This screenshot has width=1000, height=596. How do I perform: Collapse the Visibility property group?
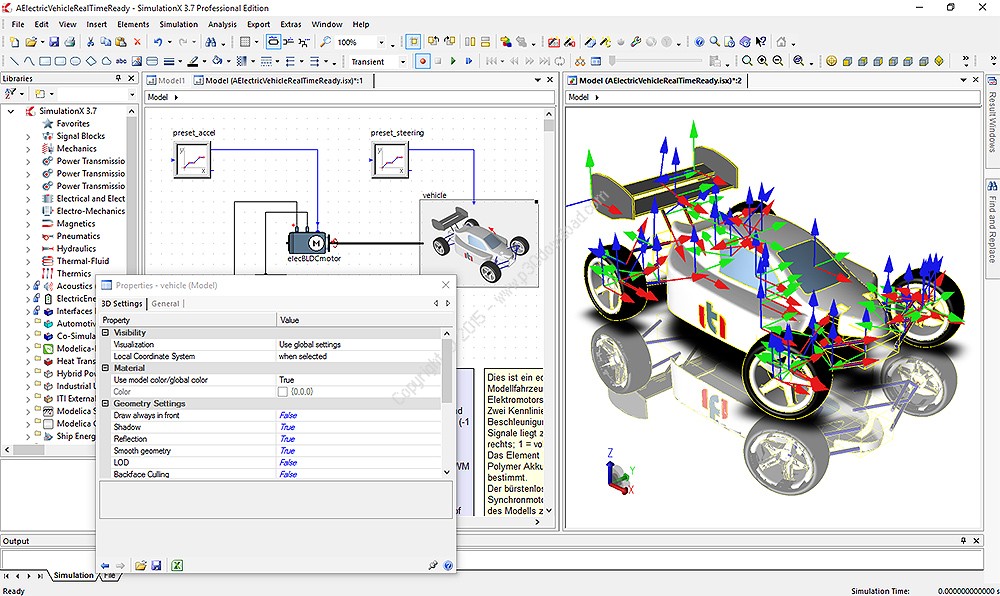[x=106, y=333]
